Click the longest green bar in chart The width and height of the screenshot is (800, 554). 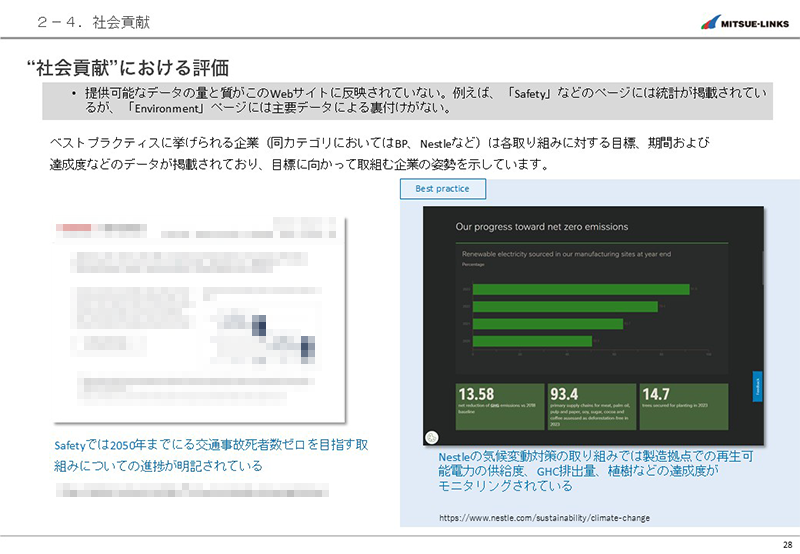tap(581, 290)
